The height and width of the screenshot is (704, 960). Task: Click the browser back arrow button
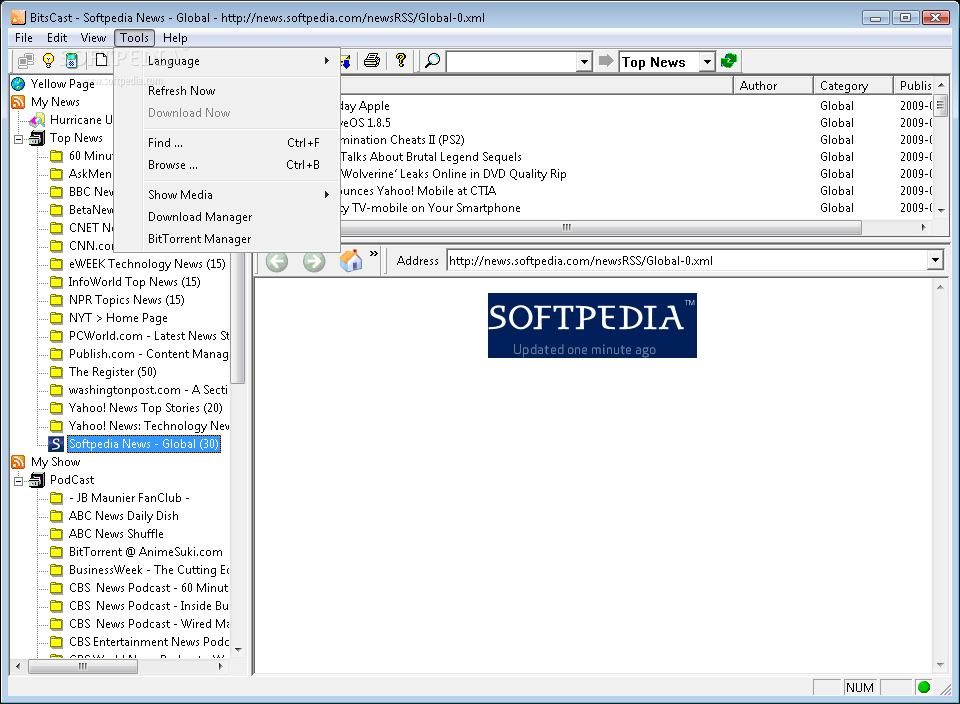coord(277,261)
